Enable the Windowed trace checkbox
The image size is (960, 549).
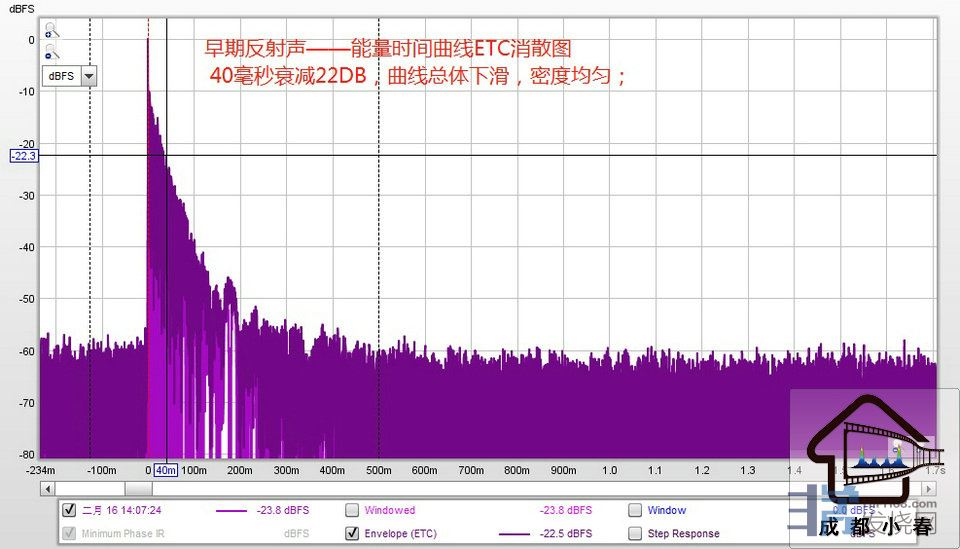pos(352,510)
